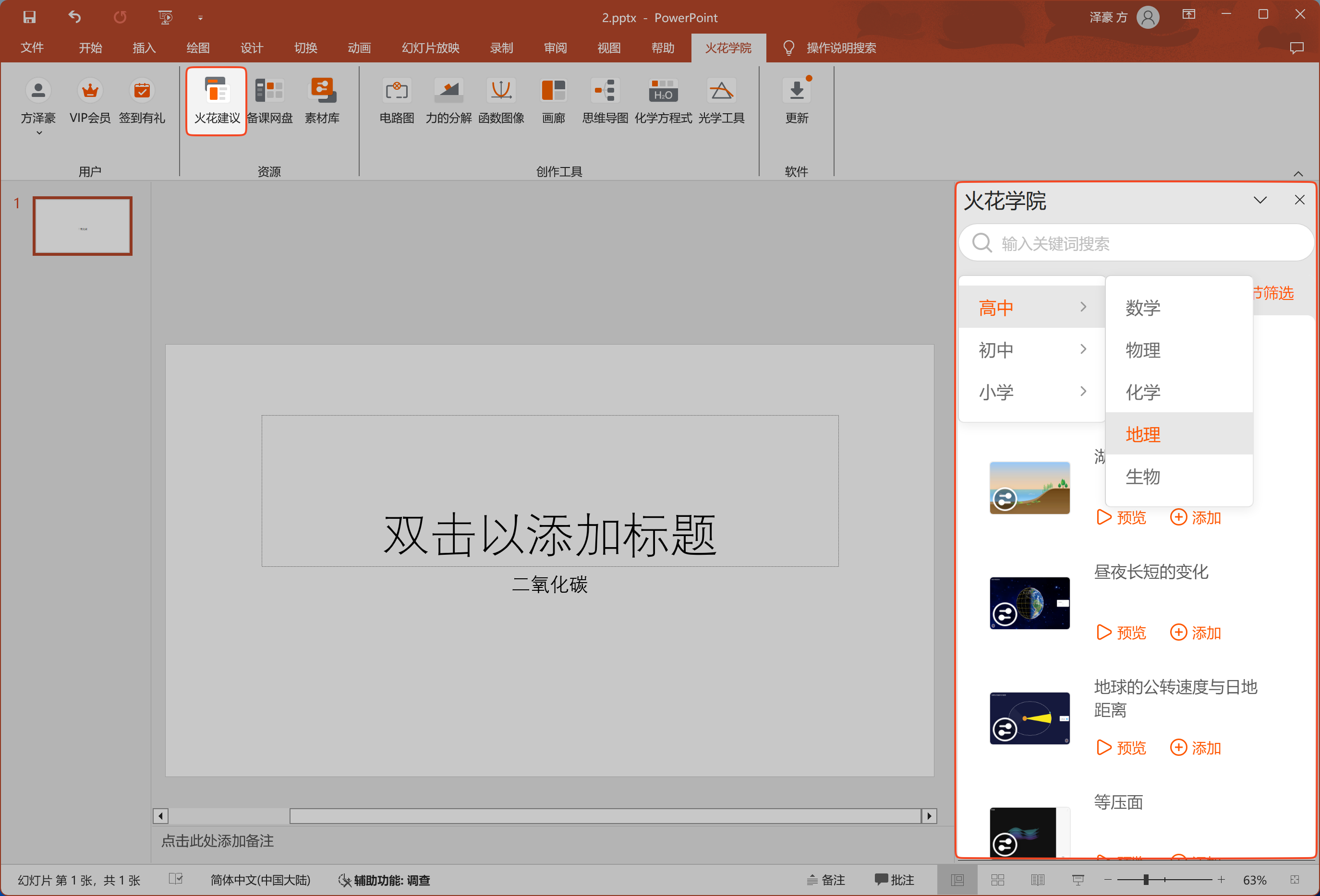Screen dimensions: 1320x896
Task: Launch the 电路图 circuit diagram tool
Action: click(x=397, y=101)
